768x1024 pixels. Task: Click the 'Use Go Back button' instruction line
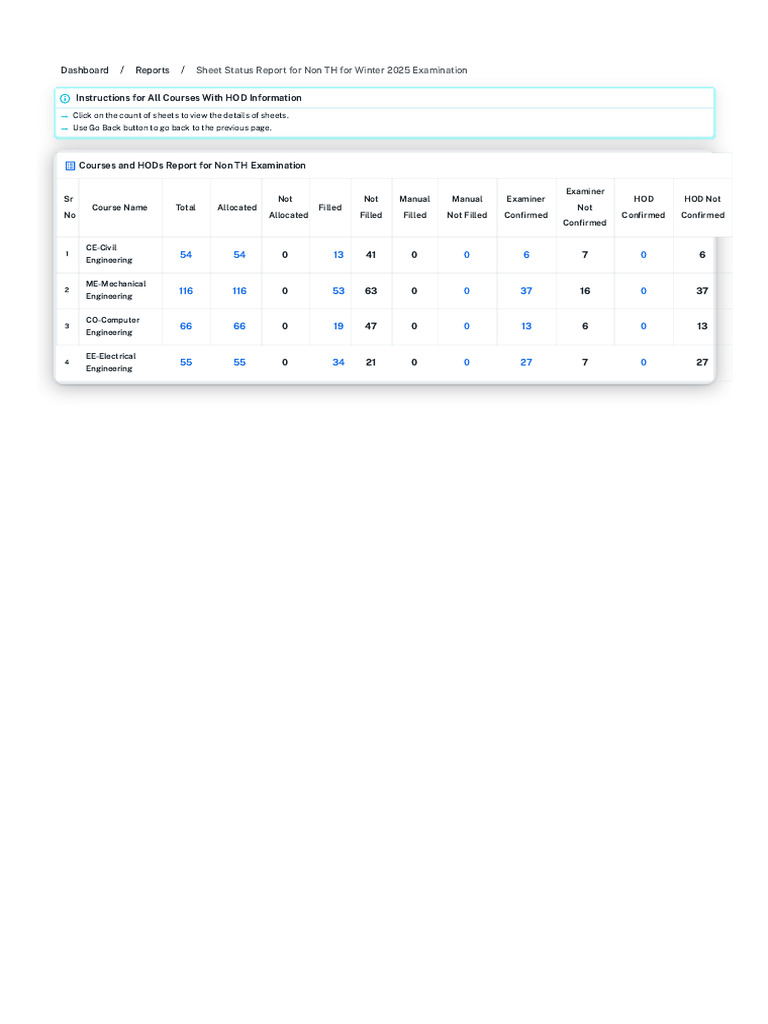[x=172, y=128]
